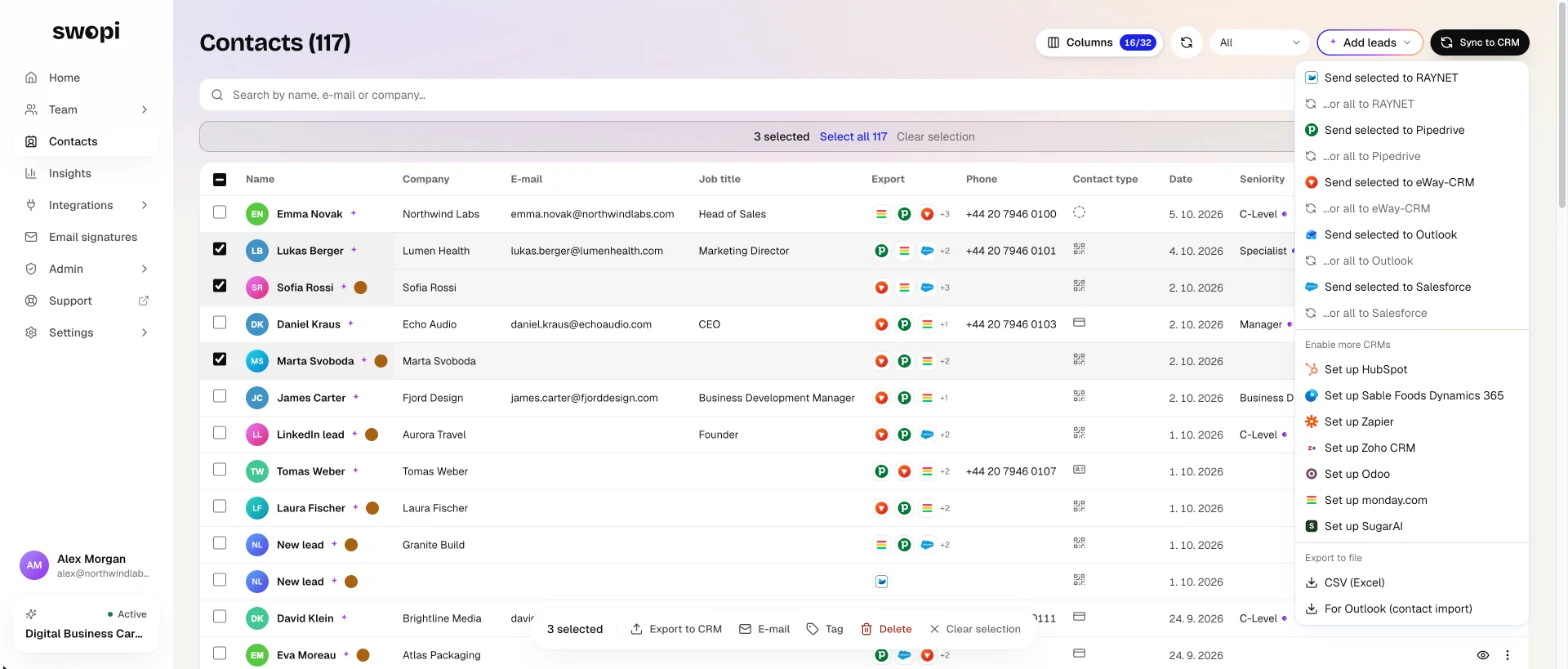1568x669 pixels.
Task: Toggle the select-all header checkbox
Action: (220, 179)
